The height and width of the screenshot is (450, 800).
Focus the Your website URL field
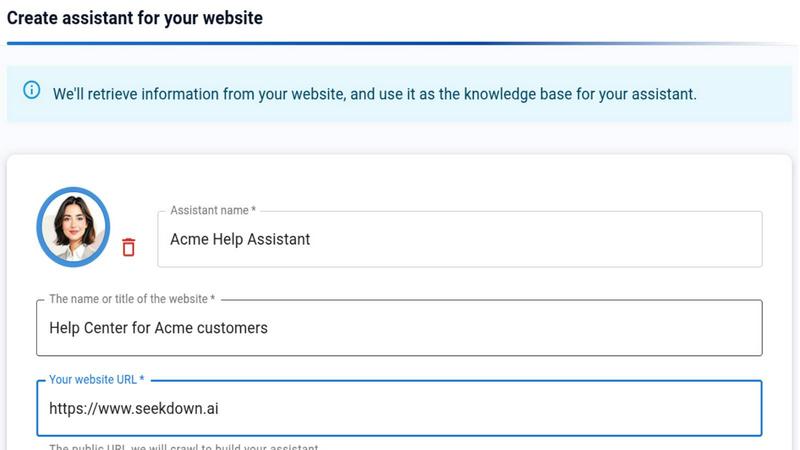click(x=399, y=408)
